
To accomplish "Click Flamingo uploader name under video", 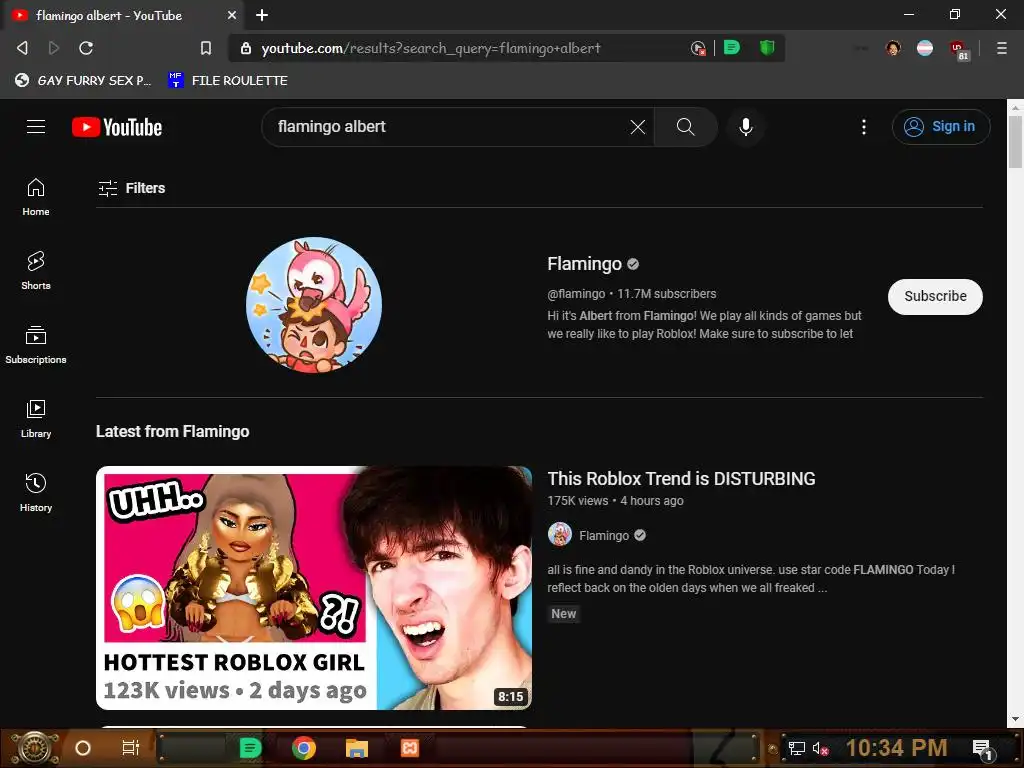I will click(604, 536).
